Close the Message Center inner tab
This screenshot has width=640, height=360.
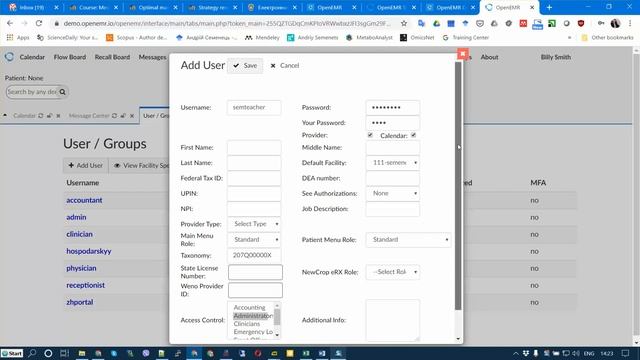(x=132, y=116)
